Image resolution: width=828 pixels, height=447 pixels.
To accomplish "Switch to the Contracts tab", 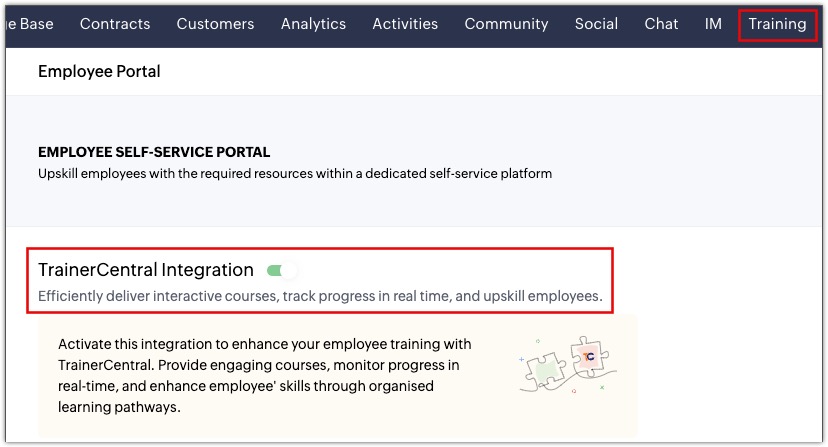I will click(x=115, y=24).
